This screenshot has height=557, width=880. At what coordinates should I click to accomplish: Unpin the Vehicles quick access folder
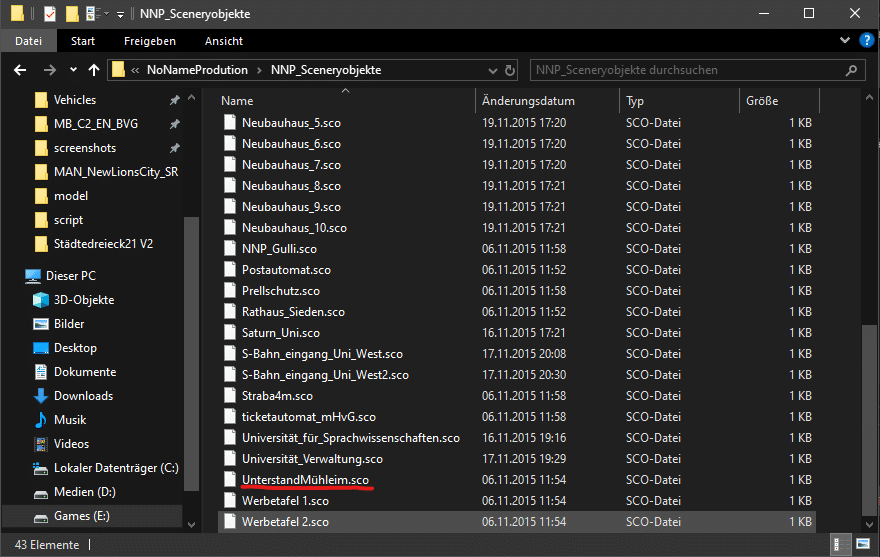pyautogui.click(x=175, y=100)
